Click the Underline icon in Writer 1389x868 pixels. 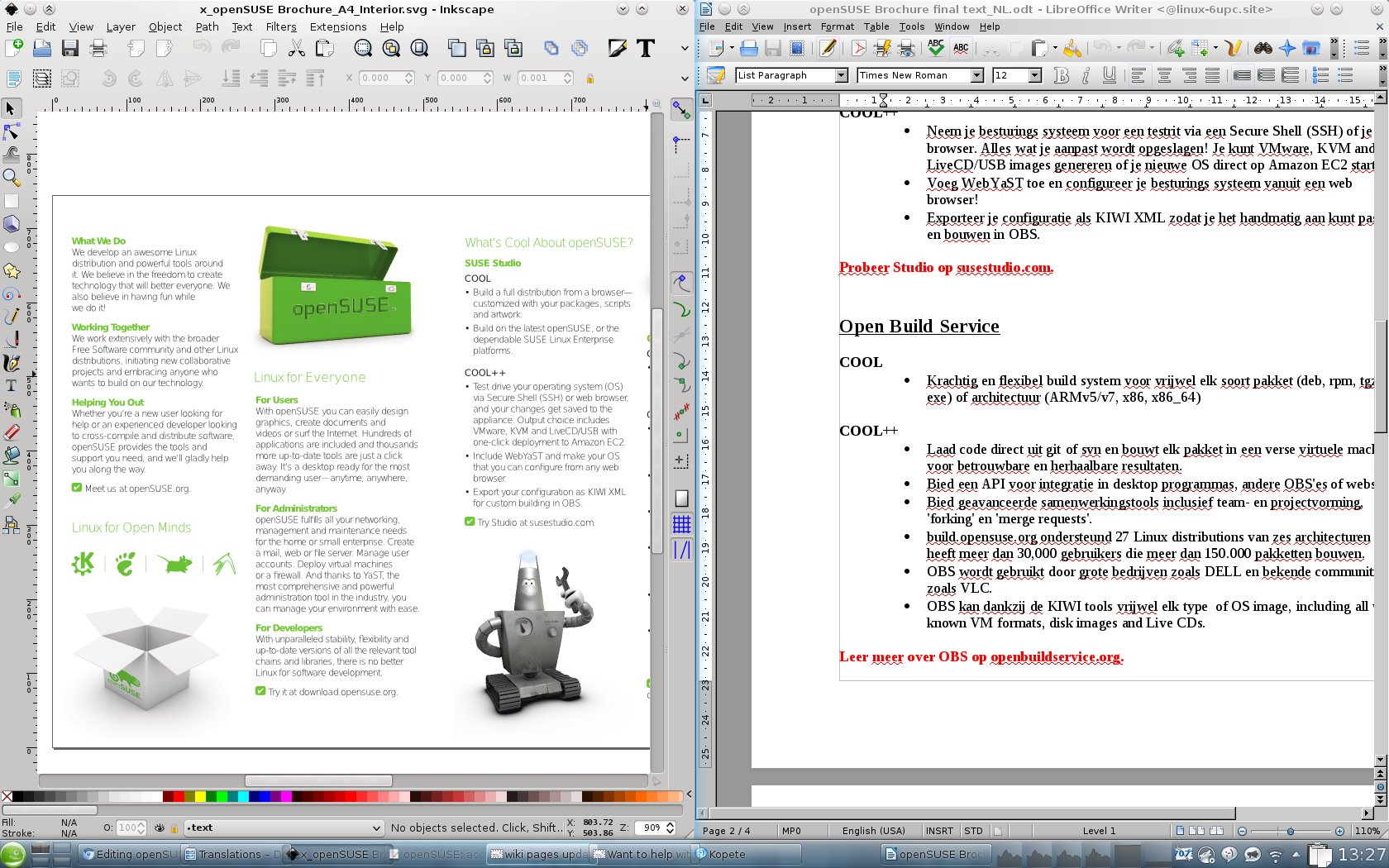click(1110, 76)
